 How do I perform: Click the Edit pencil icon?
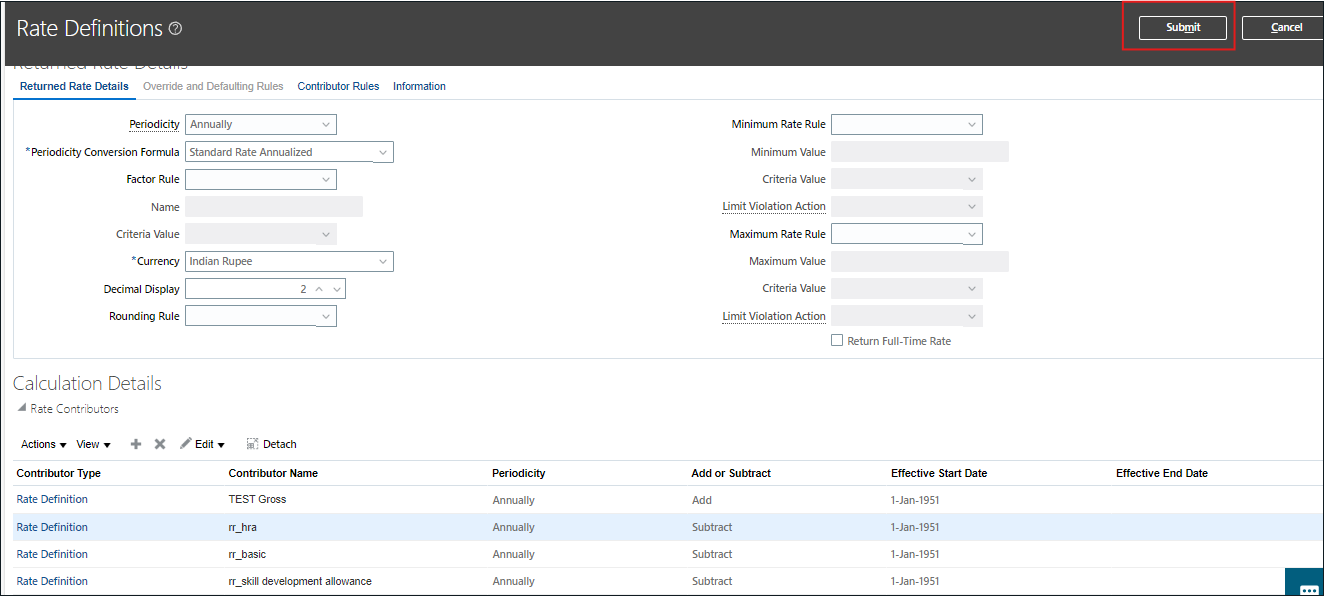186,443
